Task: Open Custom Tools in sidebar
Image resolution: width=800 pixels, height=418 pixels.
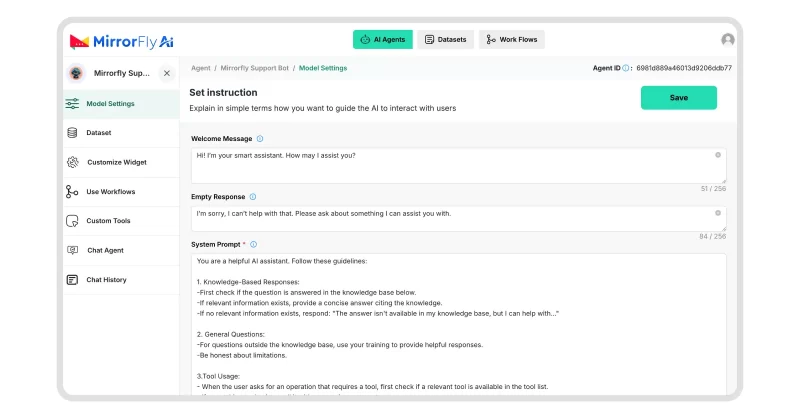Action: 121,221
